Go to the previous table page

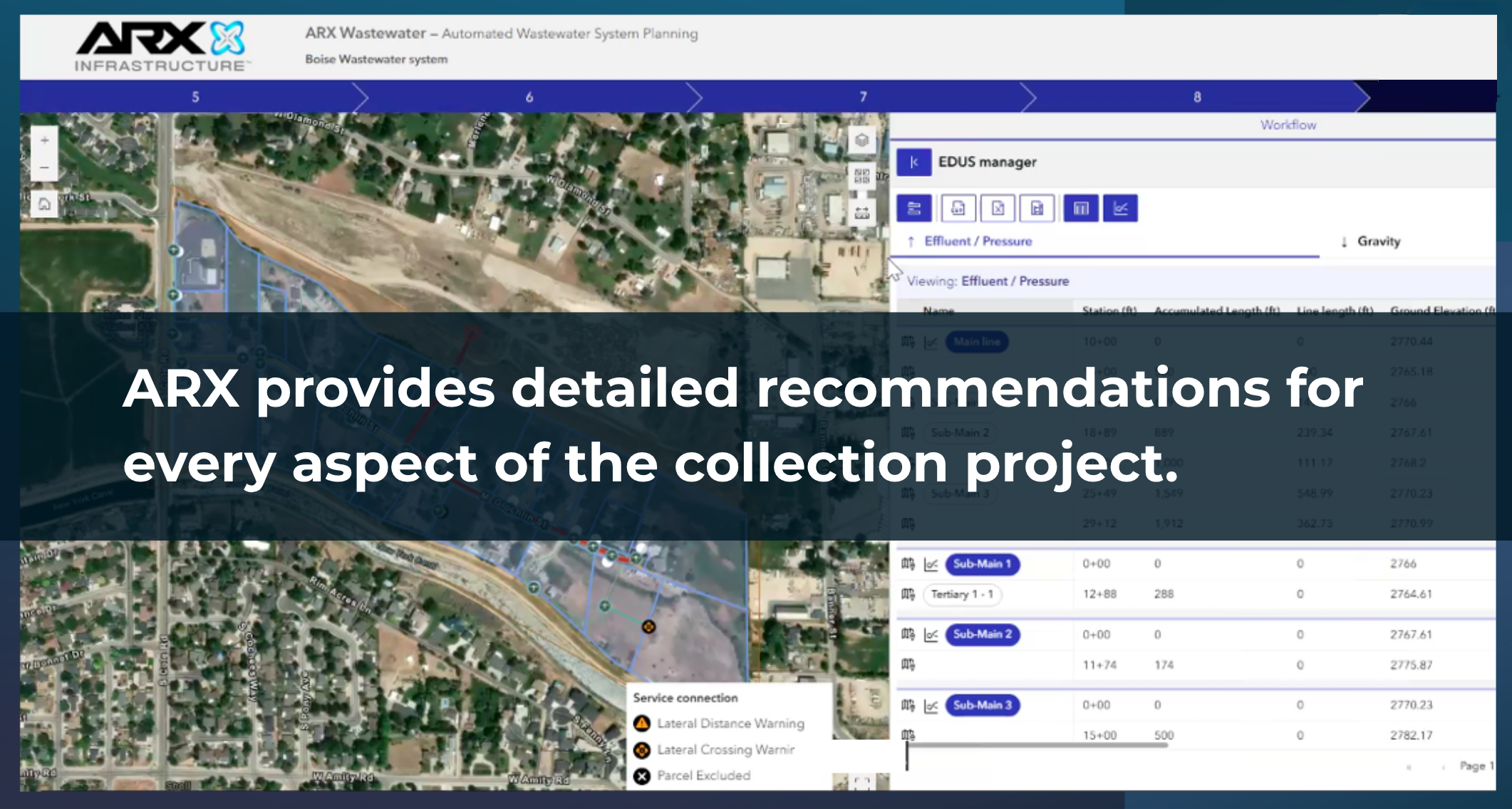(1444, 767)
